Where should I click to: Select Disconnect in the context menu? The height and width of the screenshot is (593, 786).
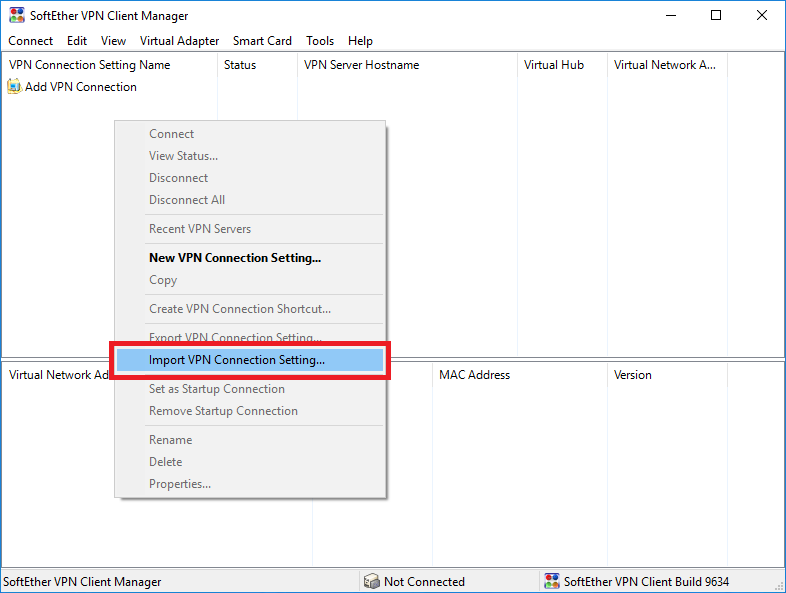click(250, 178)
